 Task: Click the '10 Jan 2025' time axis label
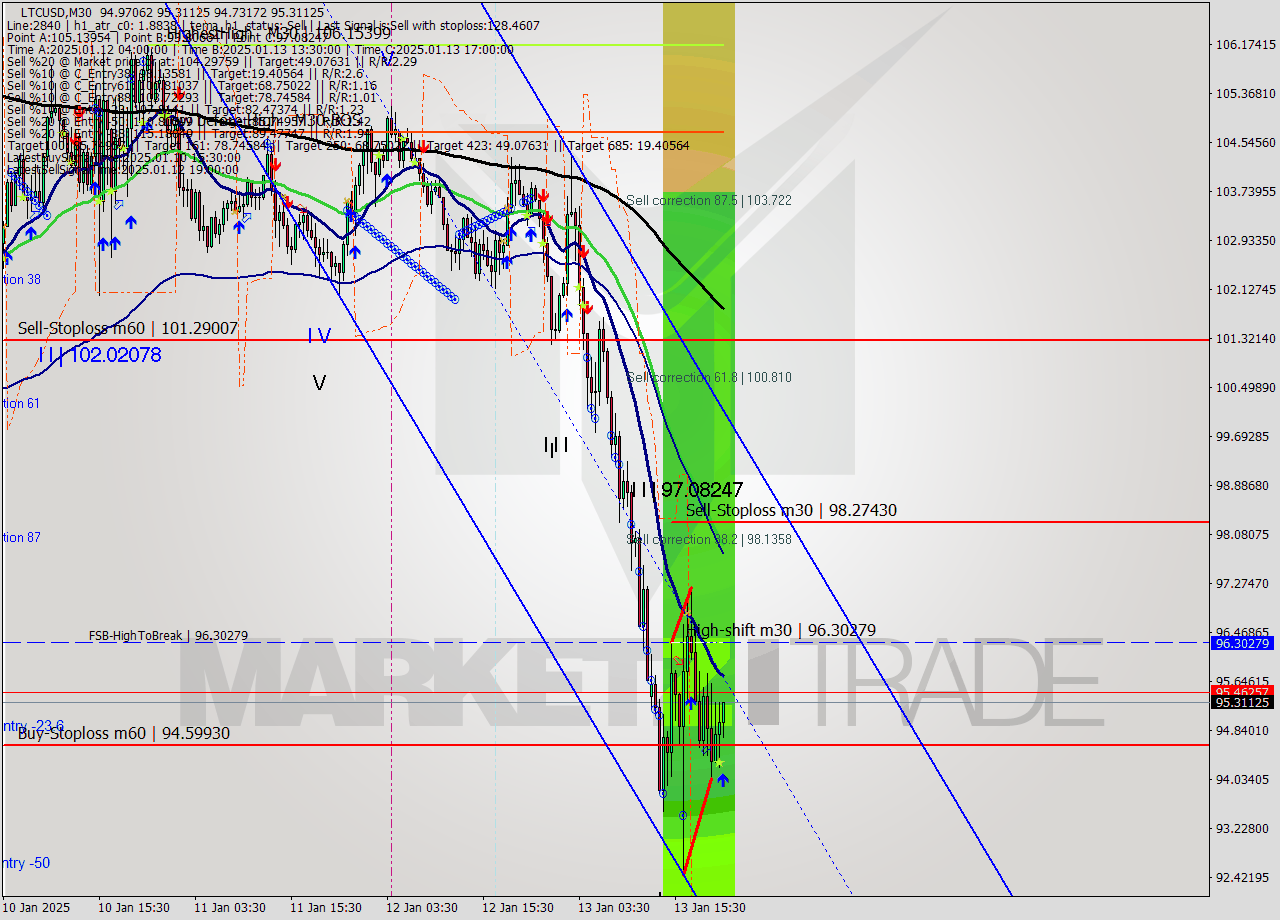coord(36,908)
